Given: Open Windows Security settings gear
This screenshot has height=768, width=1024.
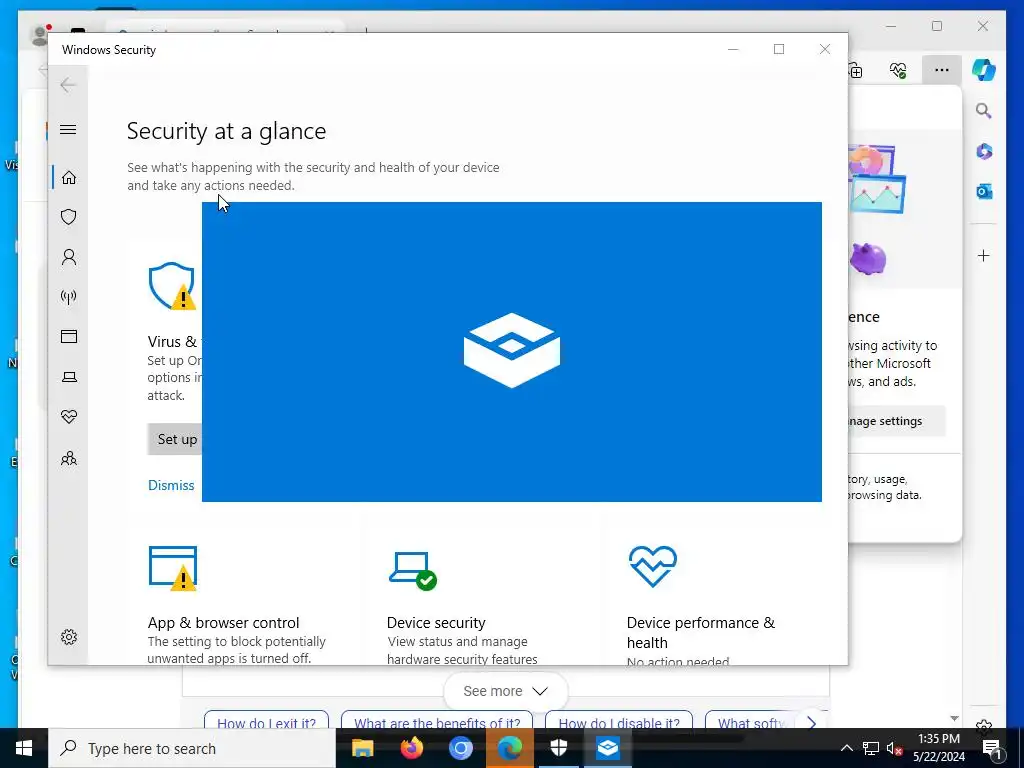Looking at the screenshot, I should click(x=69, y=637).
